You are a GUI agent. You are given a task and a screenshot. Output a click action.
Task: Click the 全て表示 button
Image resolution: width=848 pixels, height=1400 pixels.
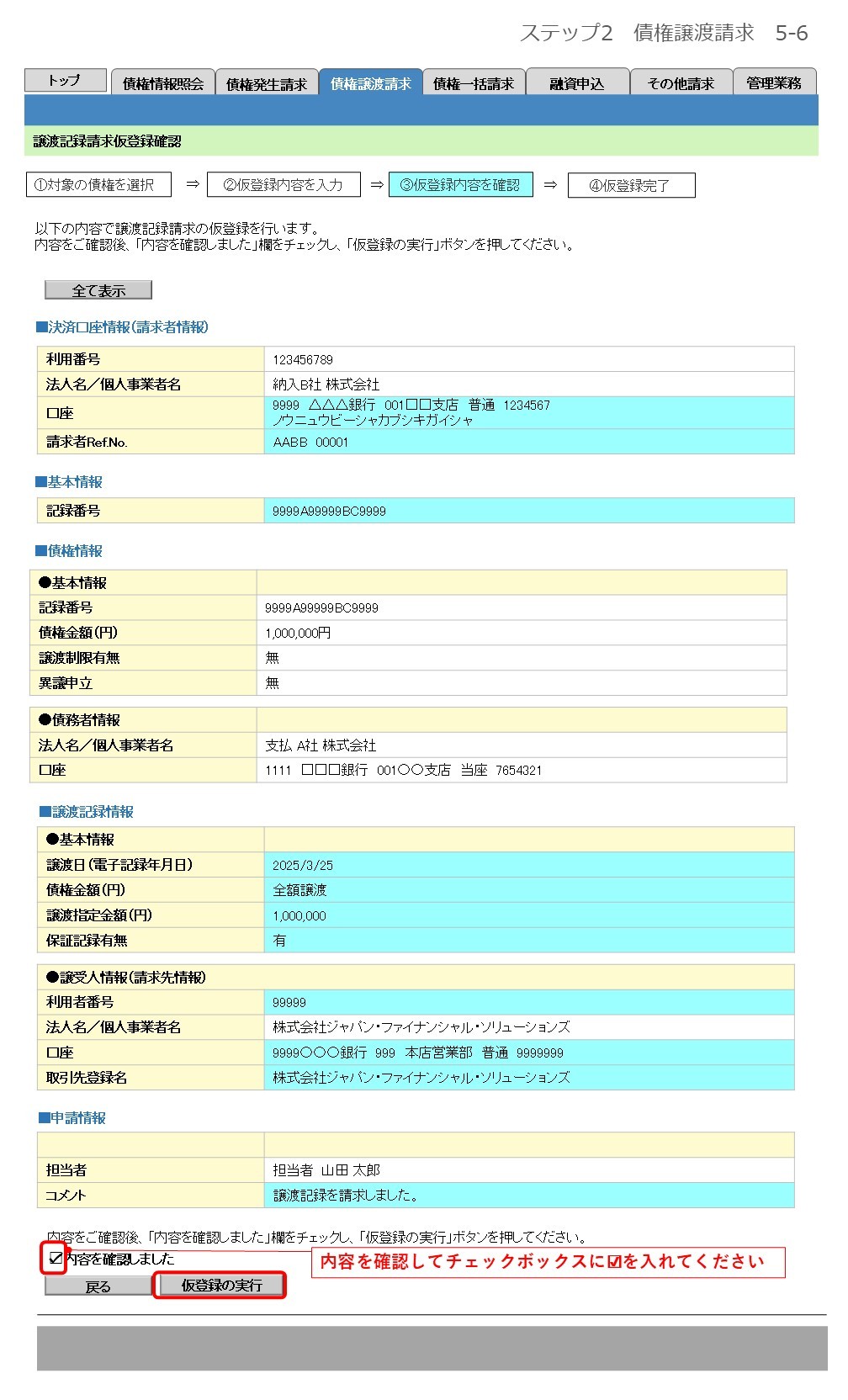[98, 290]
